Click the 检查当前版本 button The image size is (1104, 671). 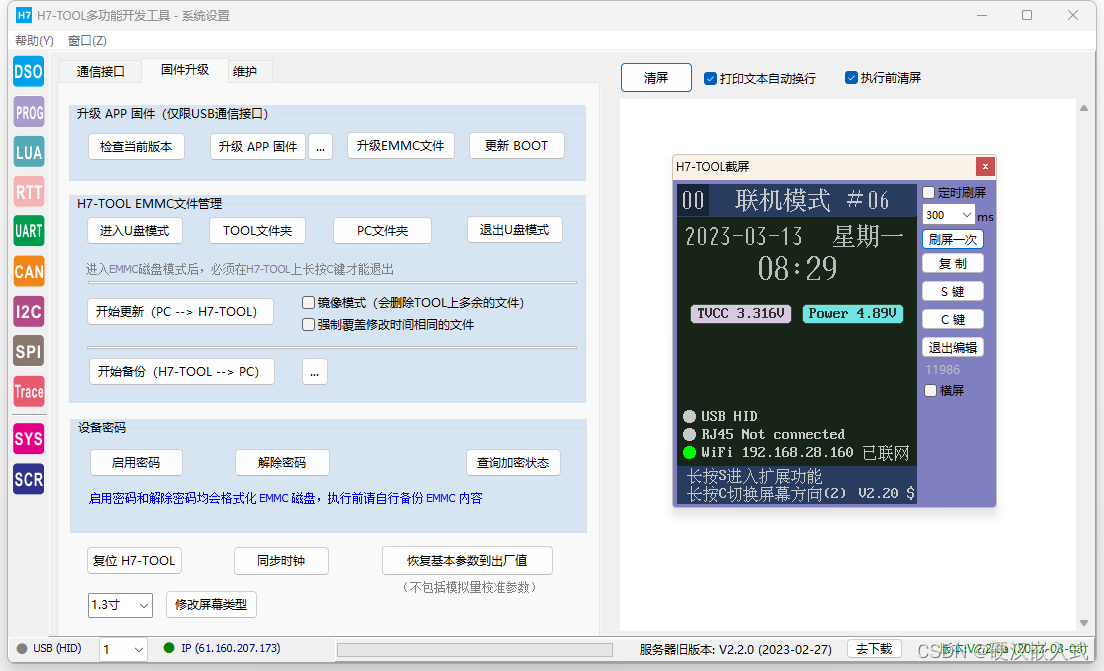pyautogui.click(x=136, y=146)
